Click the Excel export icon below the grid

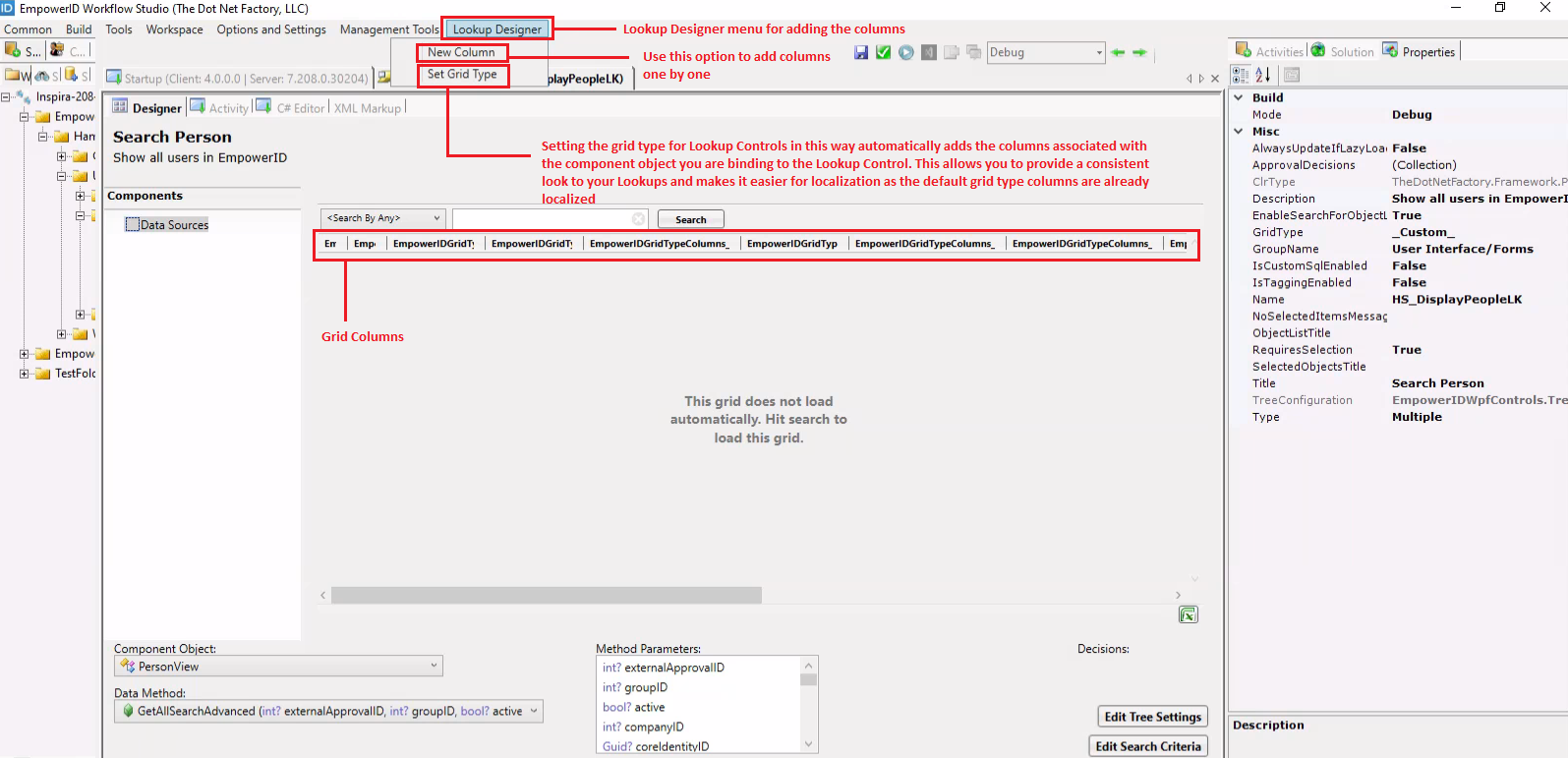1189,614
